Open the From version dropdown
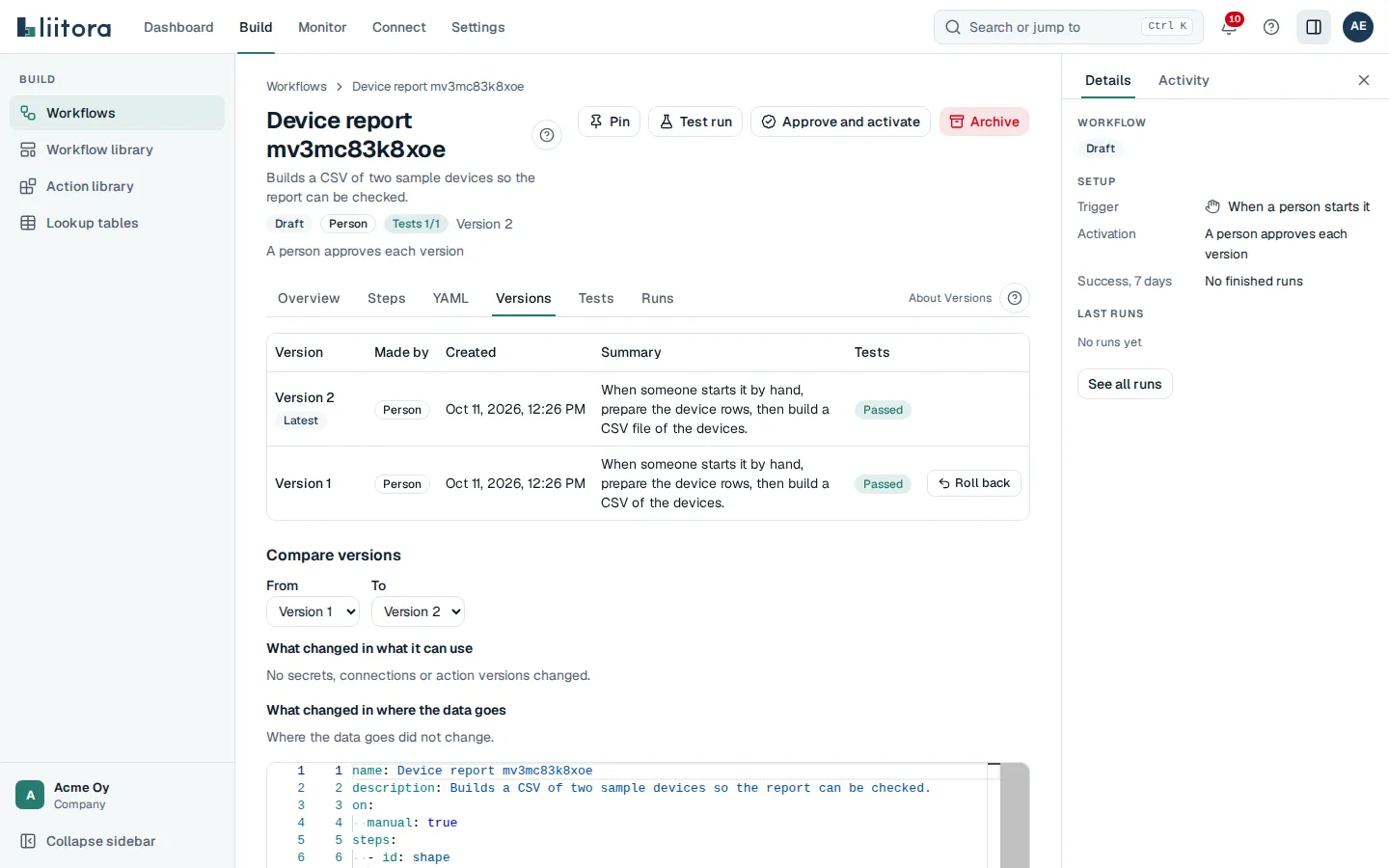This screenshot has width=1389, height=868. [313, 611]
